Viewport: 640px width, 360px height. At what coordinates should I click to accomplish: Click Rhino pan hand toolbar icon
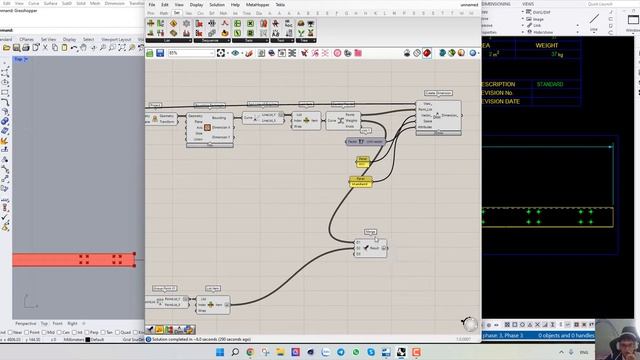coord(84,48)
